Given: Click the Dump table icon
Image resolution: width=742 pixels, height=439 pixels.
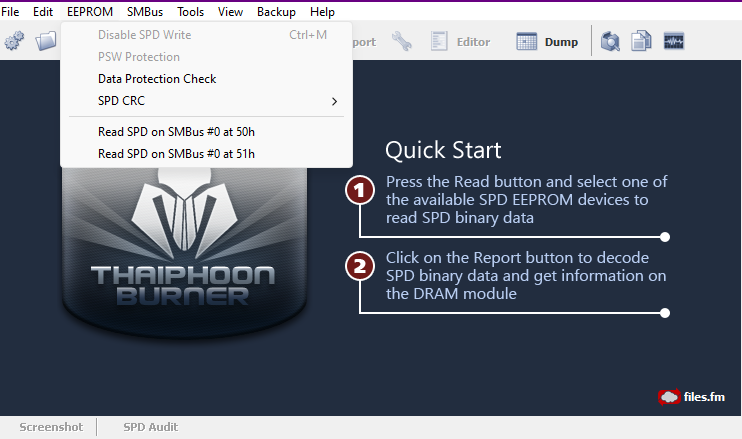Looking at the screenshot, I should click(526, 42).
